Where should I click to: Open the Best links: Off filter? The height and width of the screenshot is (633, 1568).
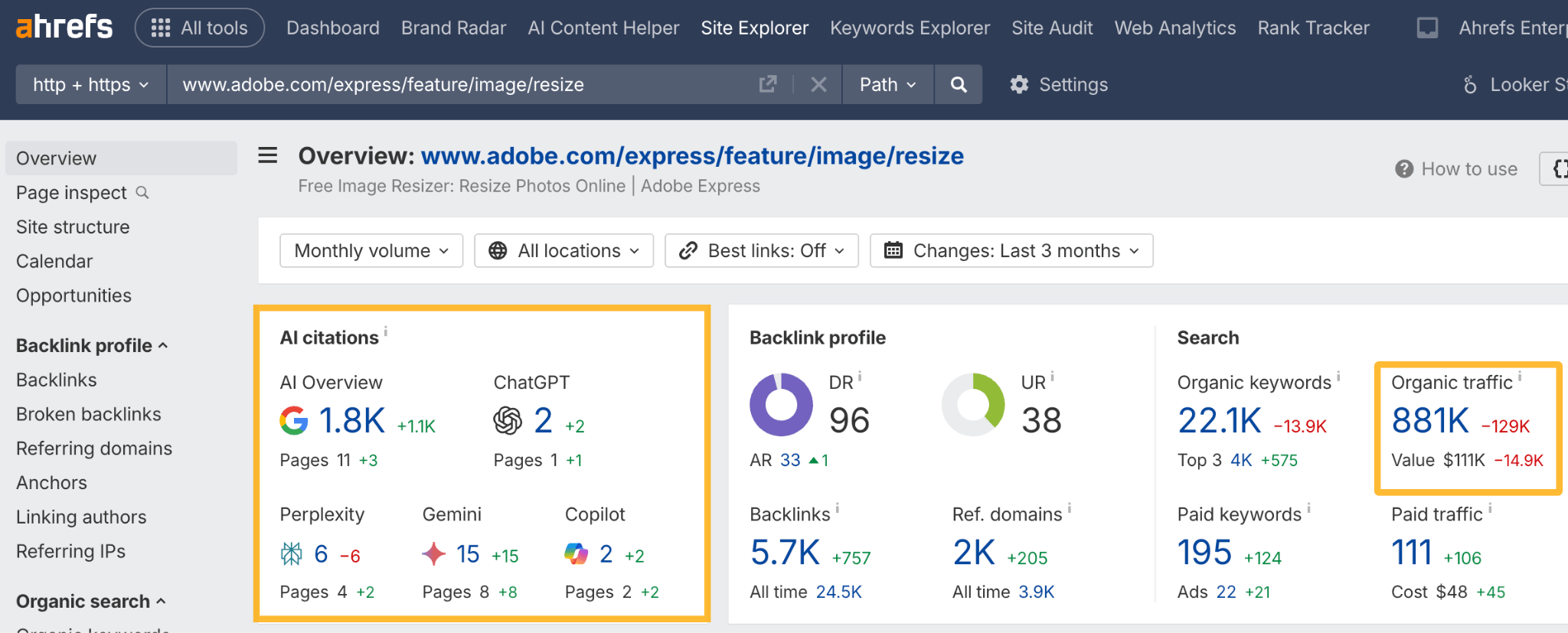click(761, 251)
